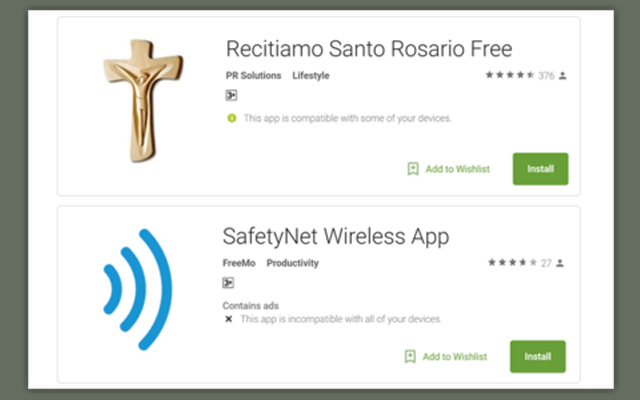This screenshot has width=640, height=400.
Task: Click the SafetyNet Wireless App title
Action: (x=336, y=237)
